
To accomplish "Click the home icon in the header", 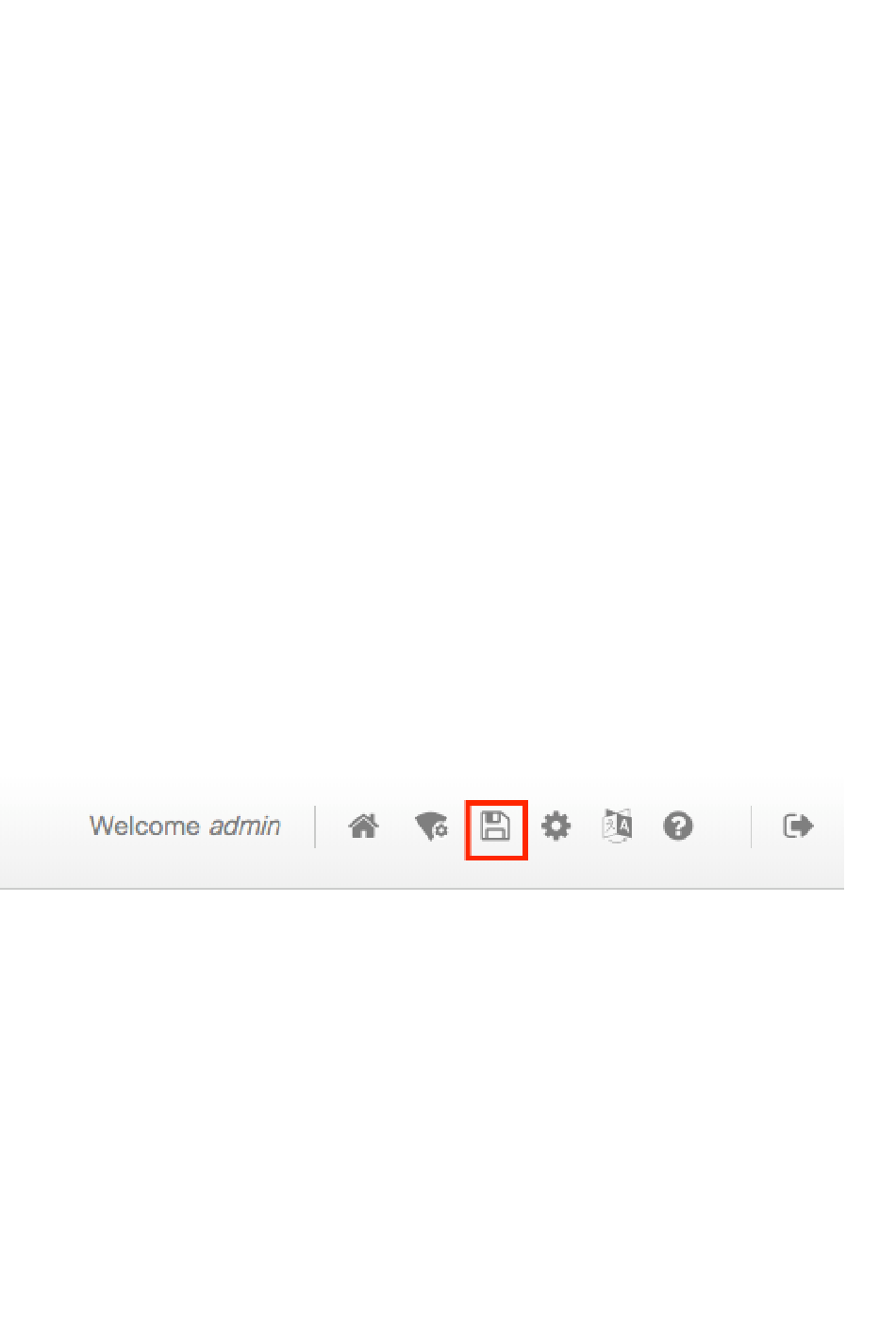I will point(363,826).
